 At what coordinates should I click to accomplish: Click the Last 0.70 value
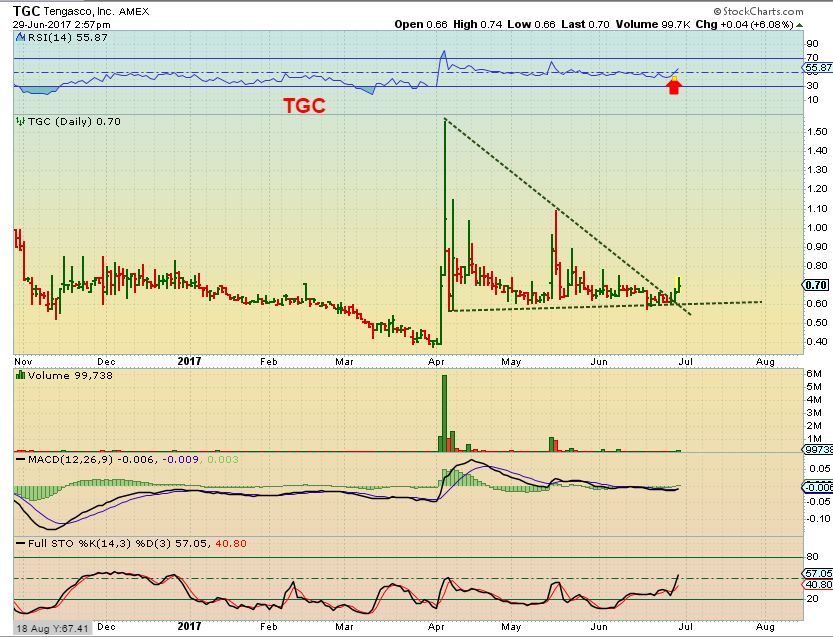point(585,24)
